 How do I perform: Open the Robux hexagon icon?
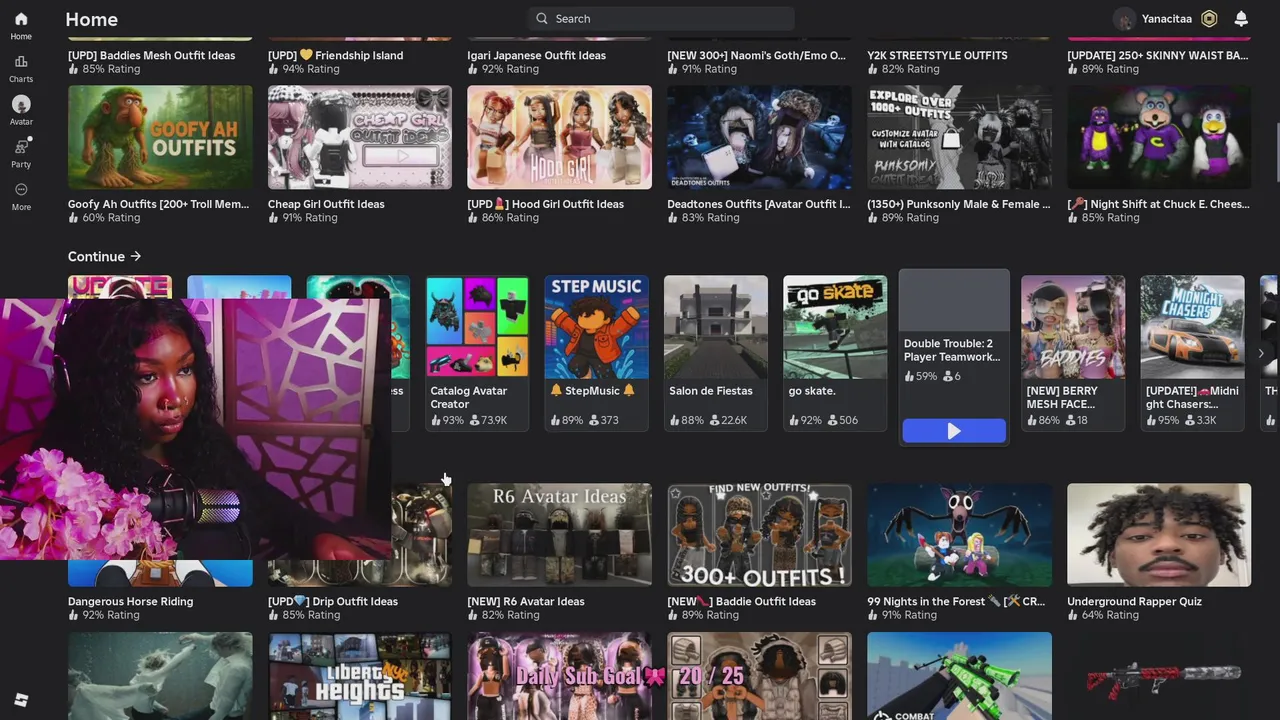[x=1209, y=19]
